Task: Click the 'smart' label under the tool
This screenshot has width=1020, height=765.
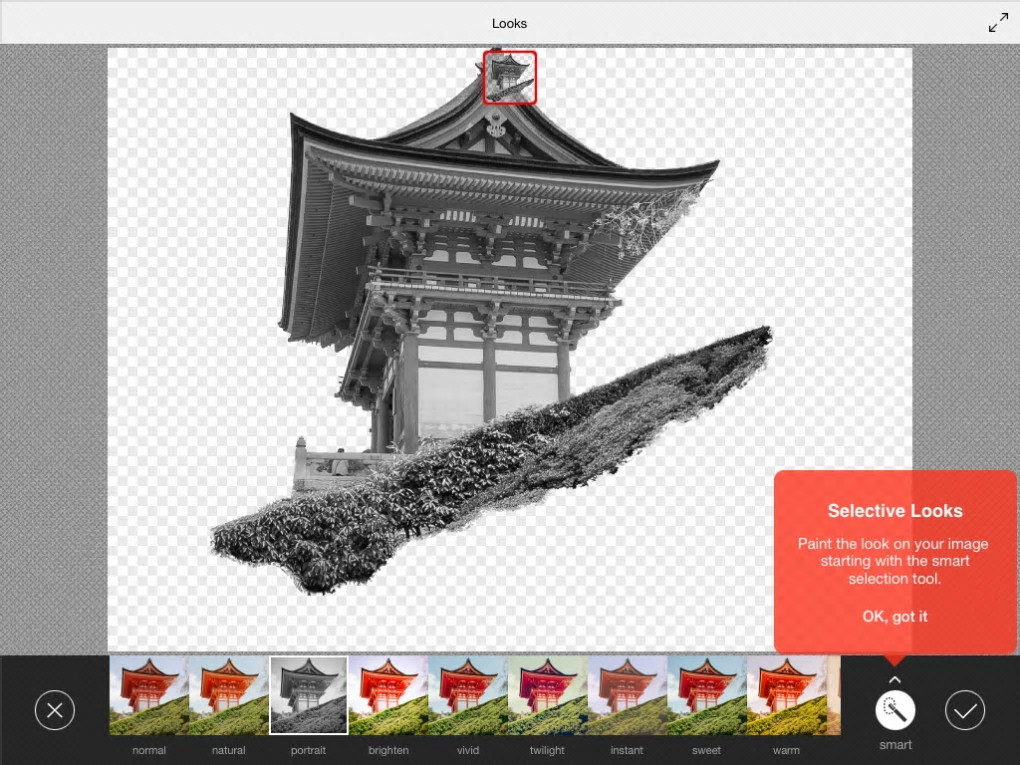Action: coord(895,745)
